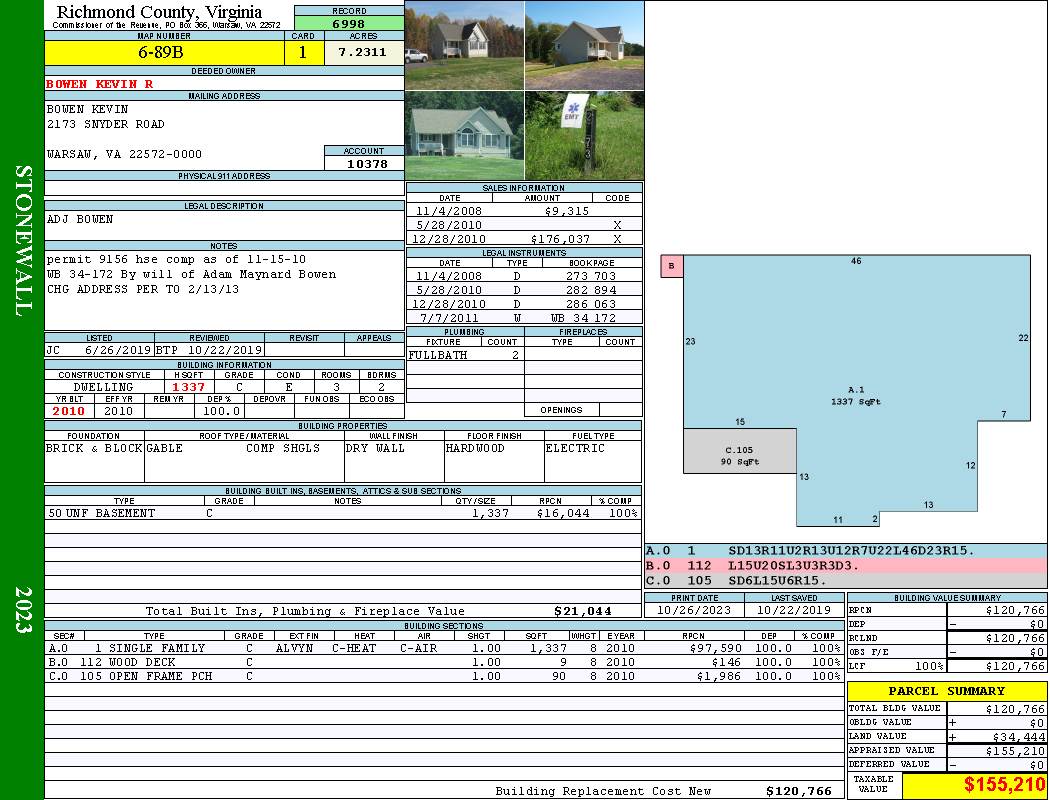Select the pink B deck section in sketch
Screen dimensions: 1050x800
[x=672, y=266]
